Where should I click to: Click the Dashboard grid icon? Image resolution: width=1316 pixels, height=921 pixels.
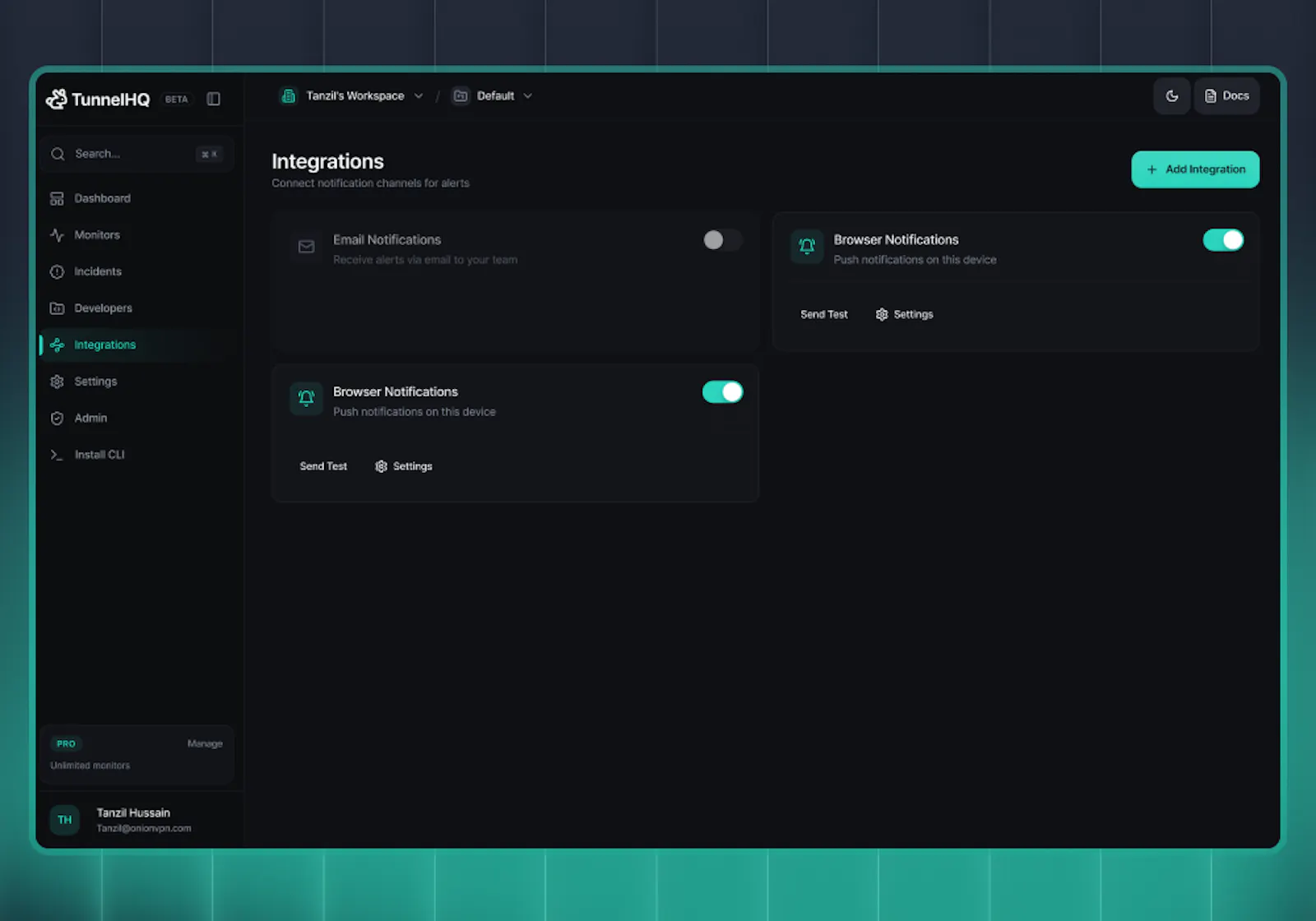click(x=57, y=198)
